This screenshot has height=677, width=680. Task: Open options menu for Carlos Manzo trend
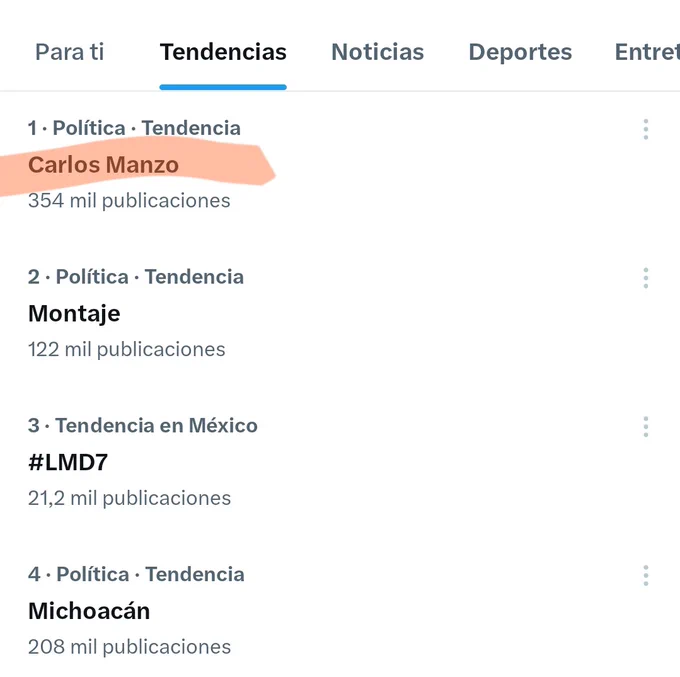coord(646,129)
